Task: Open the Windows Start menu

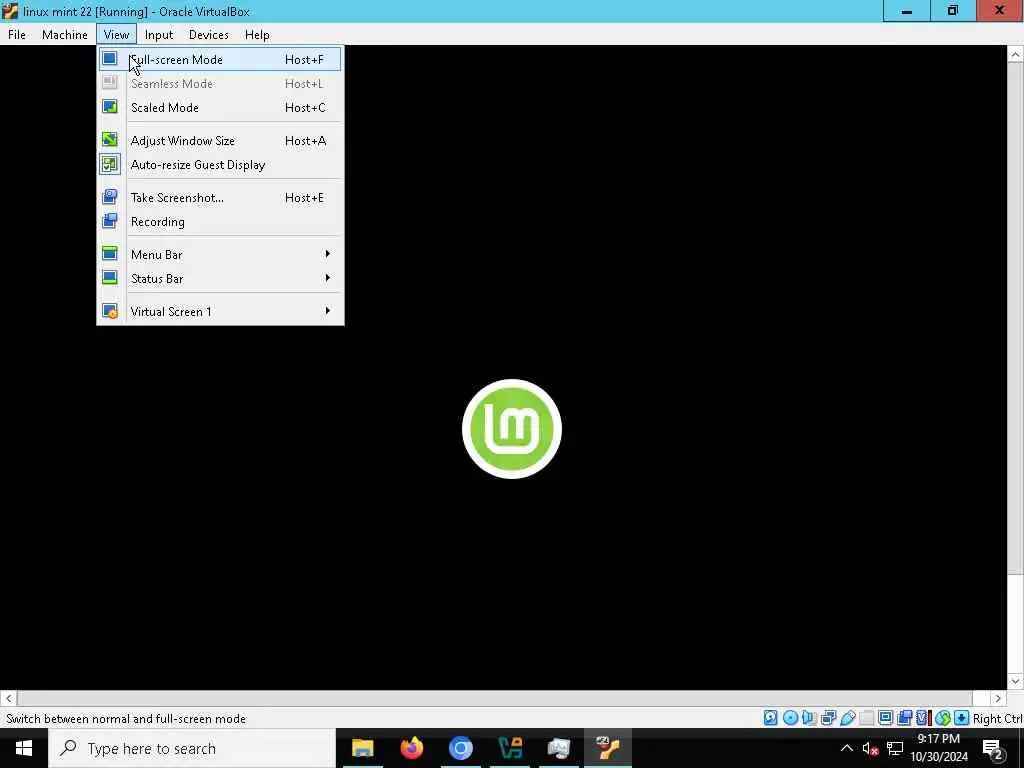Action: point(24,748)
